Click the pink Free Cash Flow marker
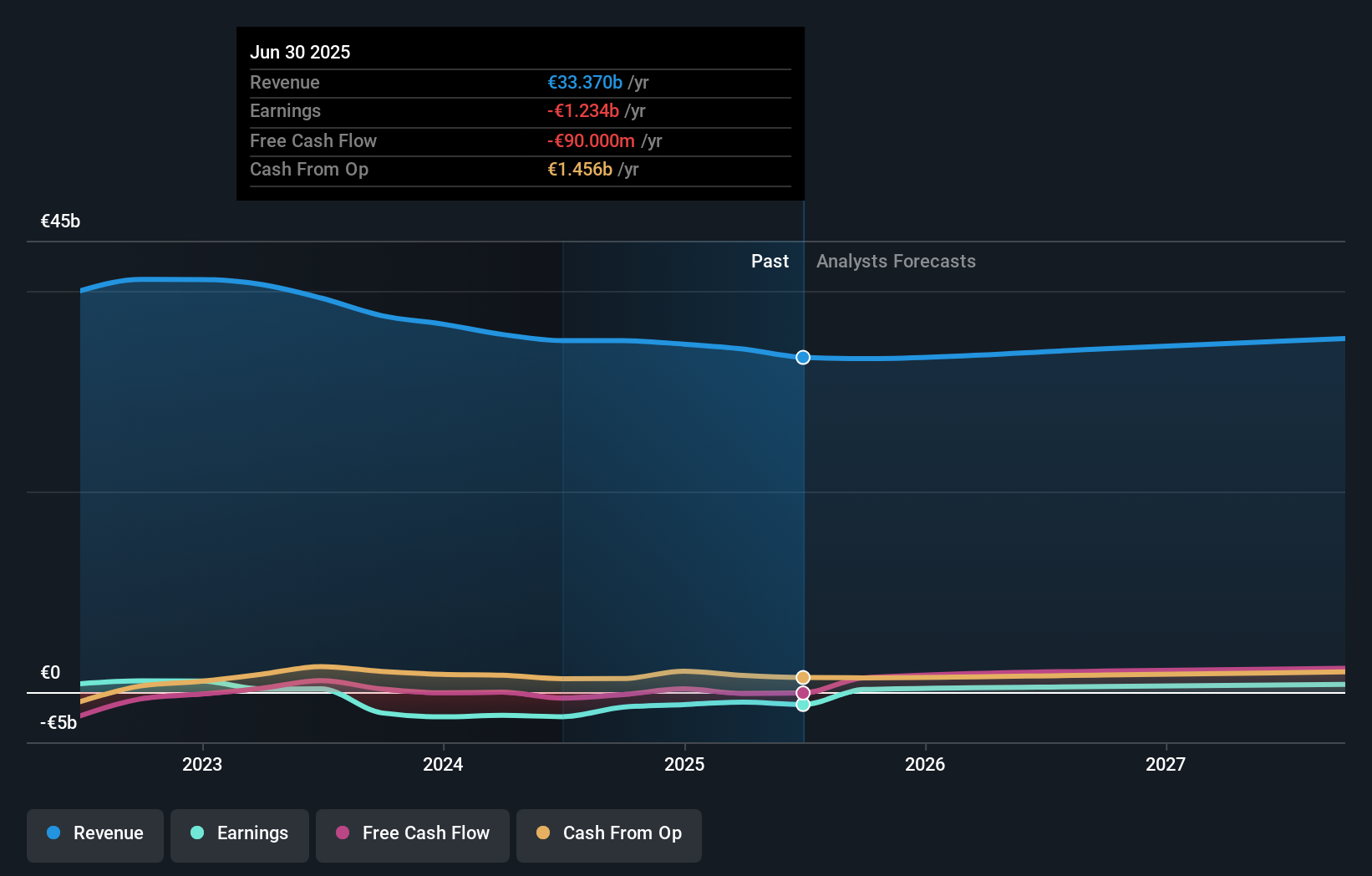The image size is (1372, 876). click(x=803, y=692)
